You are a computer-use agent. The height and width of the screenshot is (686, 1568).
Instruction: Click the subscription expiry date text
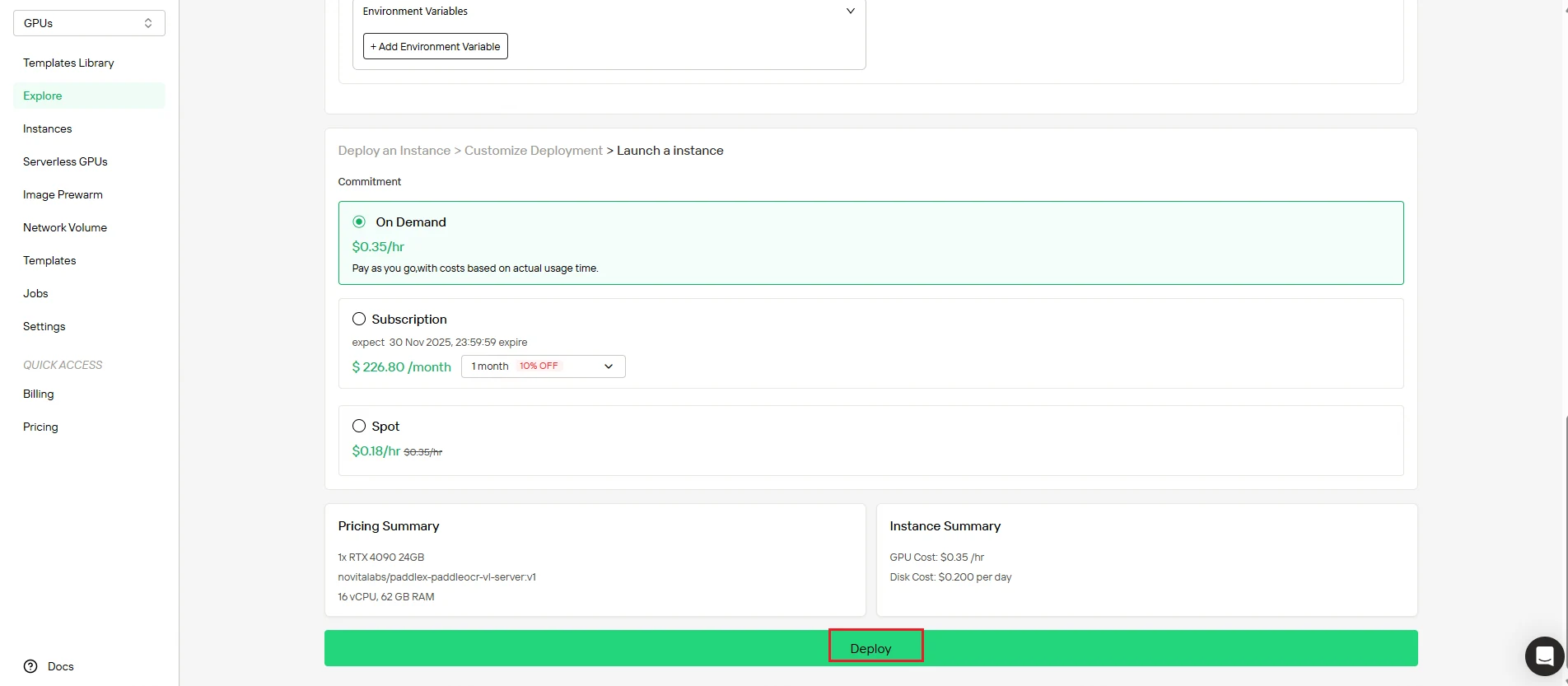(440, 343)
